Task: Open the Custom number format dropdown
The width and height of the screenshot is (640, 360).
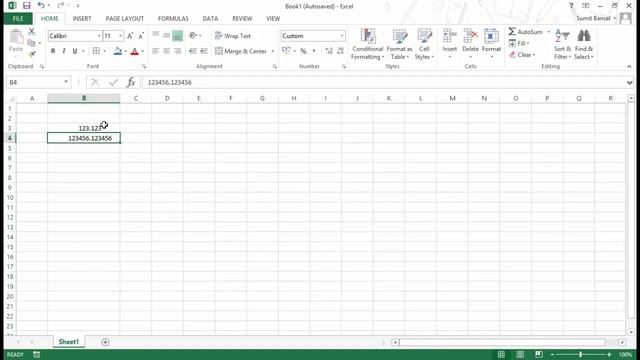Action: tap(342, 36)
